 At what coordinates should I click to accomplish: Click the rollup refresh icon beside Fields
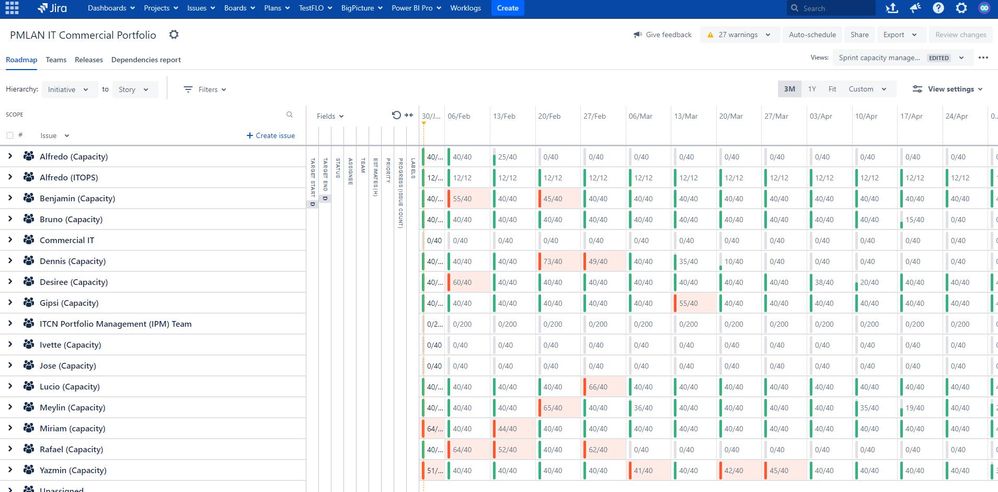396,115
